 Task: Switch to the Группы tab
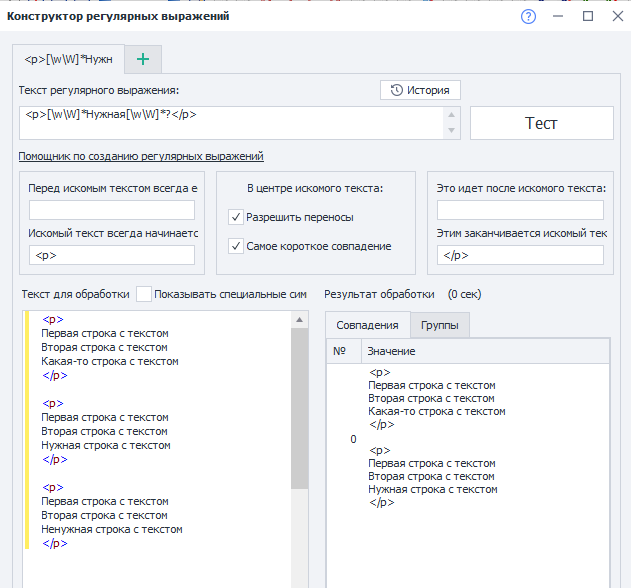(x=439, y=325)
